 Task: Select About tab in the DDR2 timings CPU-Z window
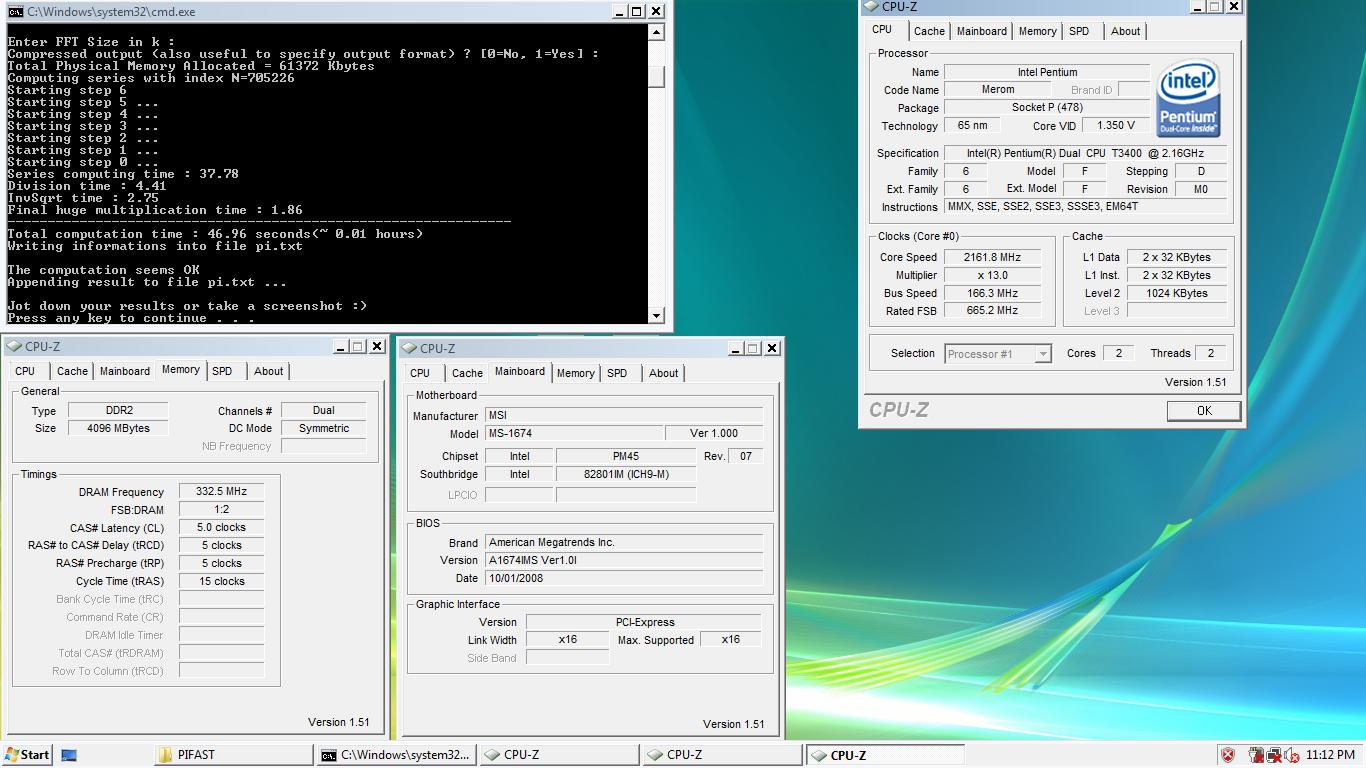[x=268, y=371]
